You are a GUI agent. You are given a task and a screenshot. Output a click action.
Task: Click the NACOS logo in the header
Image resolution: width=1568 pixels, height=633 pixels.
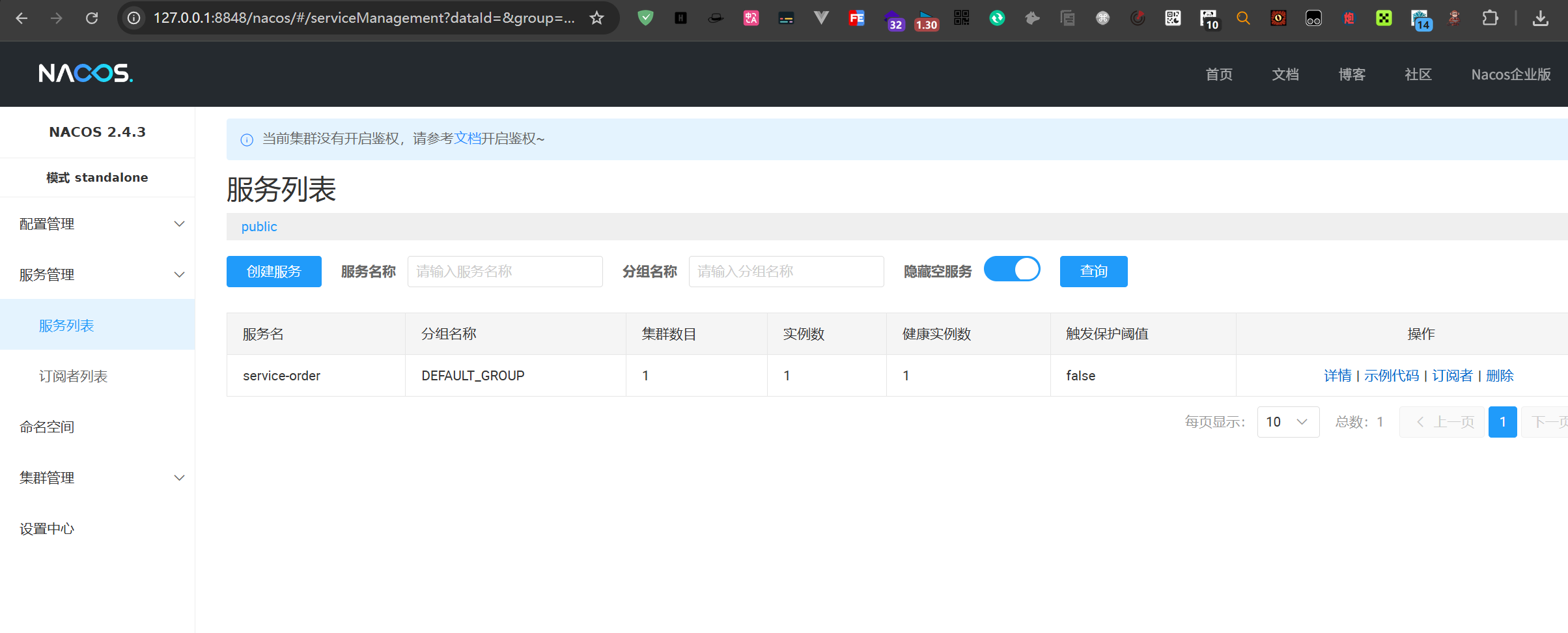pyautogui.click(x=85, y=74)
